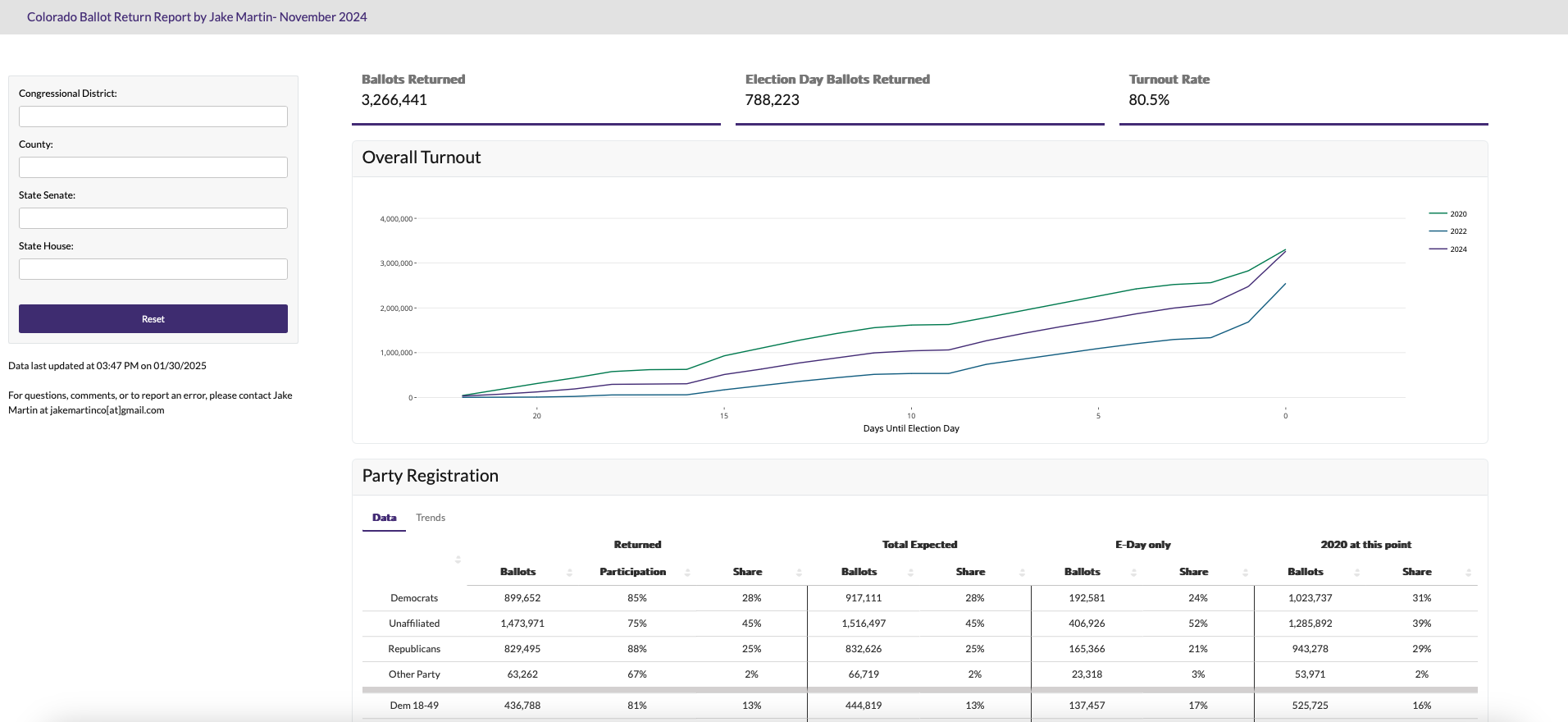
Task: Sort by E-Day only Ballots icon
Action: 1133,572
